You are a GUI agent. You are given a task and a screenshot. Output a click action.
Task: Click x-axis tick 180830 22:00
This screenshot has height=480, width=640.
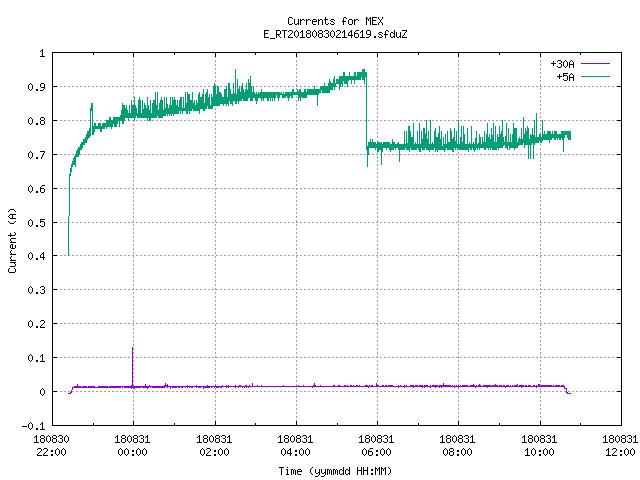[51, 446]
